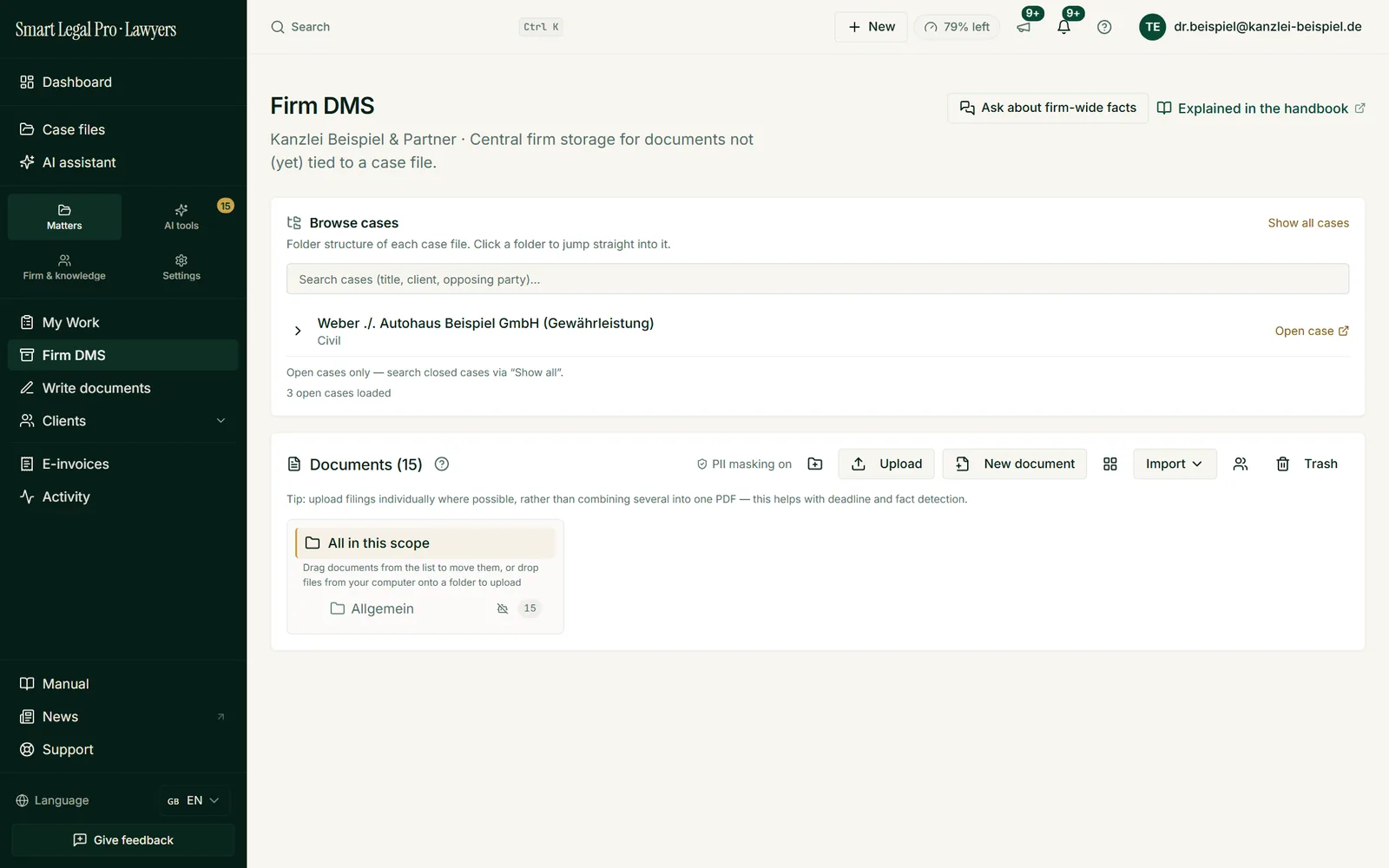
Task: Expand the Weber ./. Autohaus case row
Action: [298, 331]
